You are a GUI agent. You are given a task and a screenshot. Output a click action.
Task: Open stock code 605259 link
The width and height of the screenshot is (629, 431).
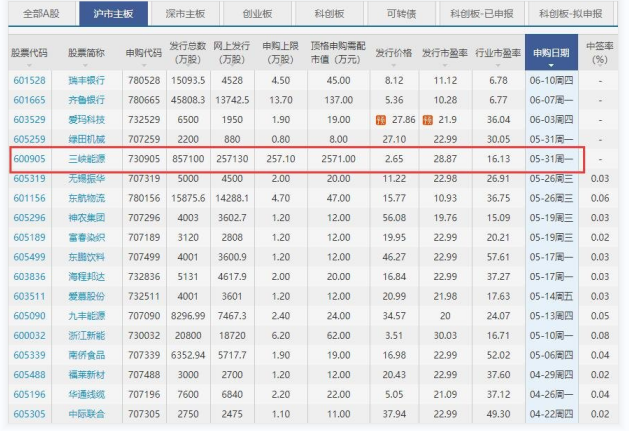pyautogui.click(x=29, y=139)
